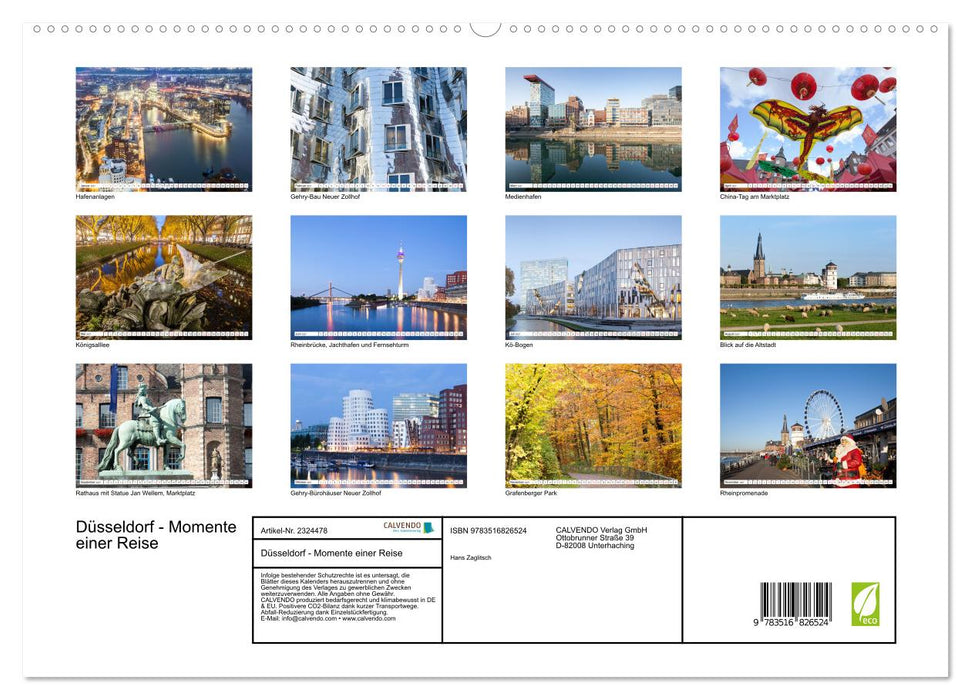Click caption 'Rheinbrücke, Jachthafen und Fernsehturm'
Screen dimensions: 971x700
coord(349,345)
